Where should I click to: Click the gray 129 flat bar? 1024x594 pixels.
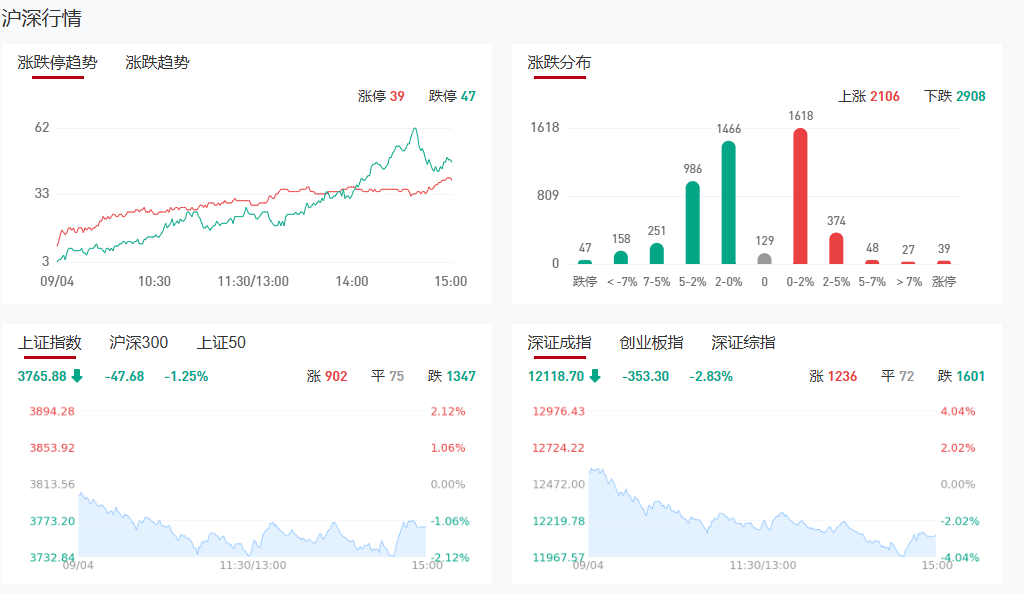[764, 258]
